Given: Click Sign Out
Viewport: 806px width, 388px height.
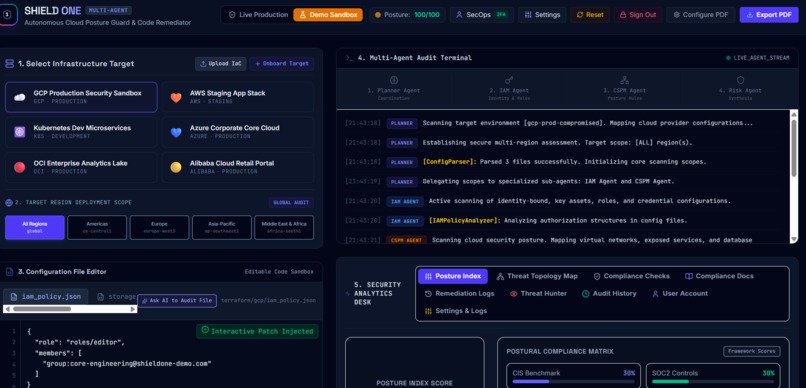Looking at the screenshot, I should pyautogui.click(x=638, y=15).
